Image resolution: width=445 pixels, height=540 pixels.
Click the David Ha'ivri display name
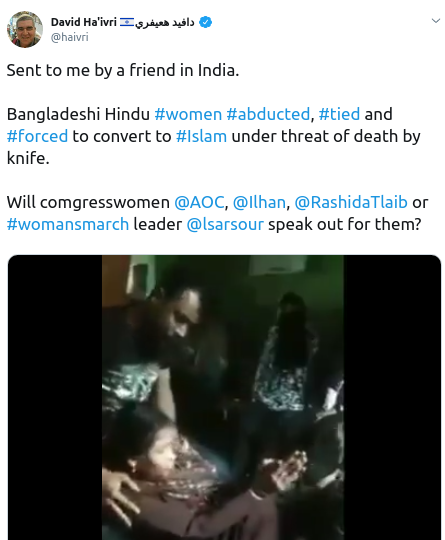click(84, 22)
